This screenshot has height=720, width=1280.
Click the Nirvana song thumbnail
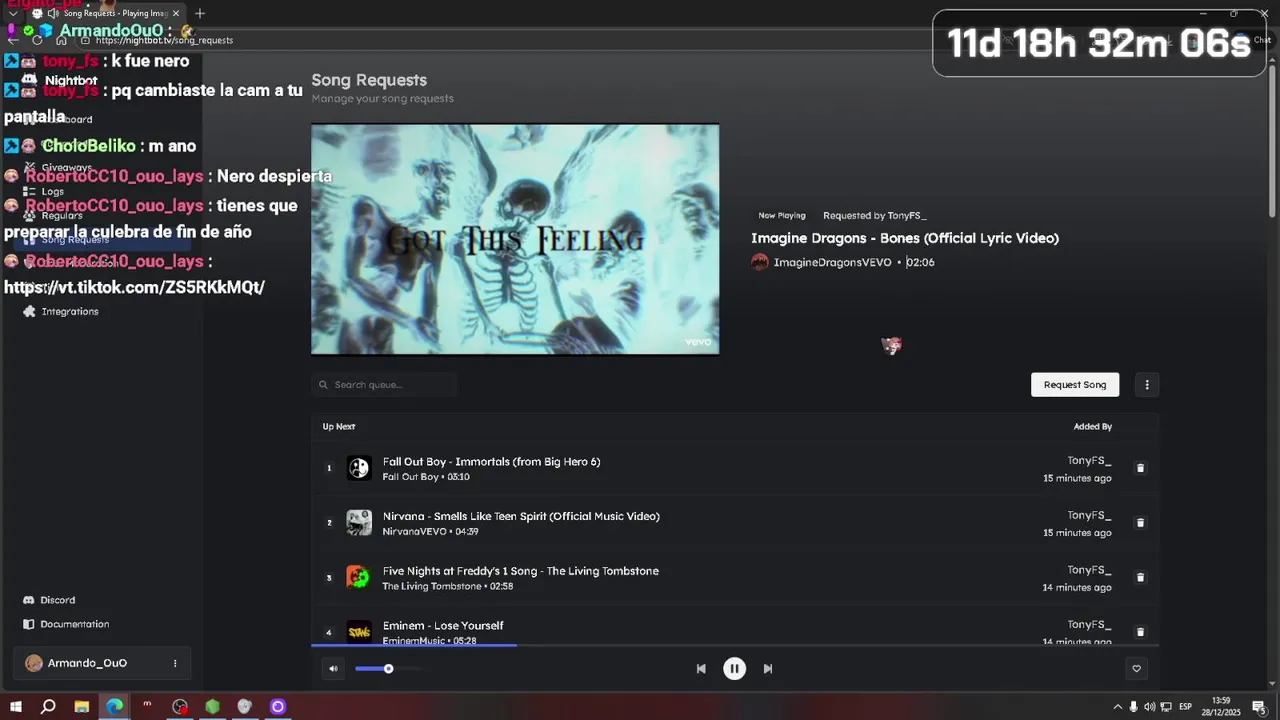pos(359,523)
